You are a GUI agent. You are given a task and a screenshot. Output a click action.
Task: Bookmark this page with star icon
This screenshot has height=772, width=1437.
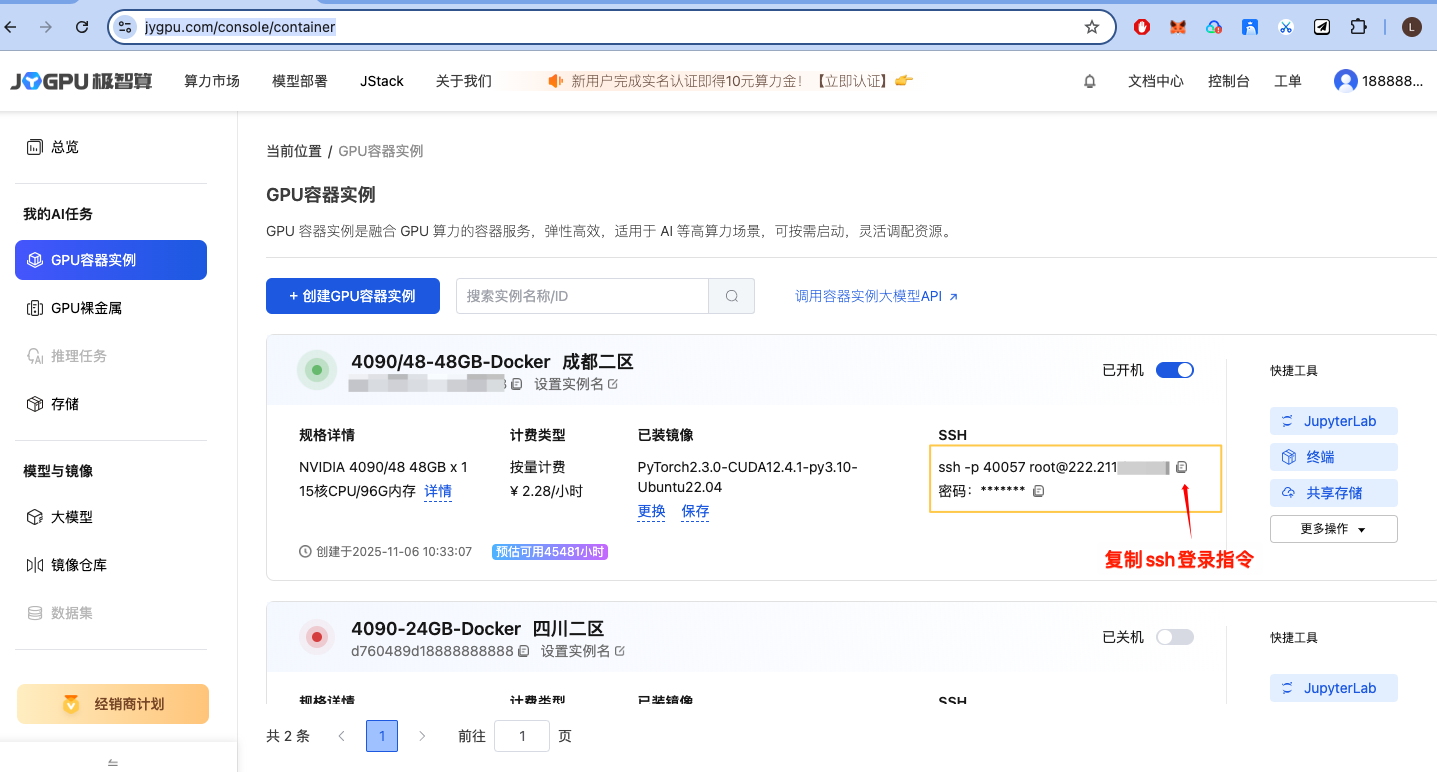(x=1092, y=27)
